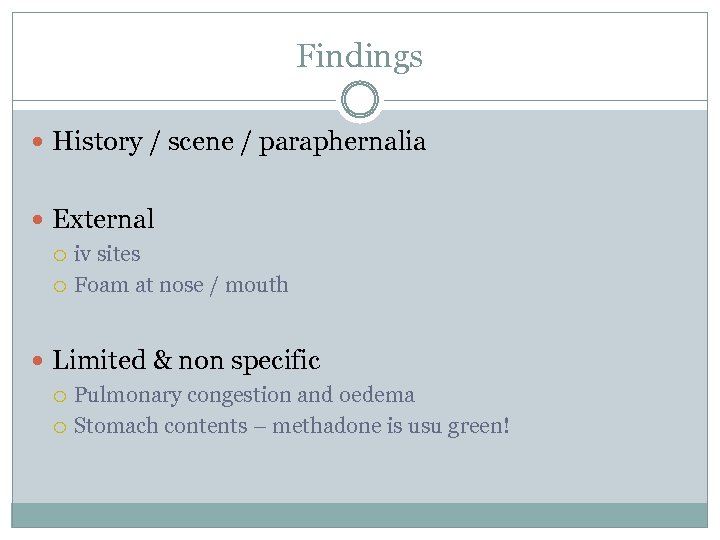720x540 pixels.
Task: Select the hollow bullet before "iv sites"
Action: pos(61,255)
